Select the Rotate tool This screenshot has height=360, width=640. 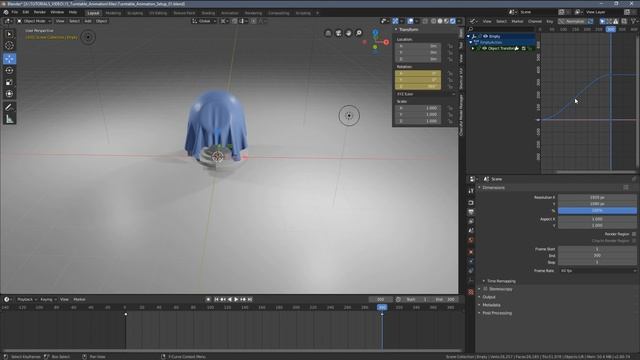(9, 70)
